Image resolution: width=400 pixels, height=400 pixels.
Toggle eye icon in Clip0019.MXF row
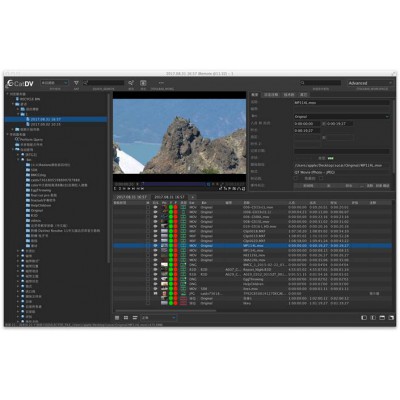pos(155,236)
